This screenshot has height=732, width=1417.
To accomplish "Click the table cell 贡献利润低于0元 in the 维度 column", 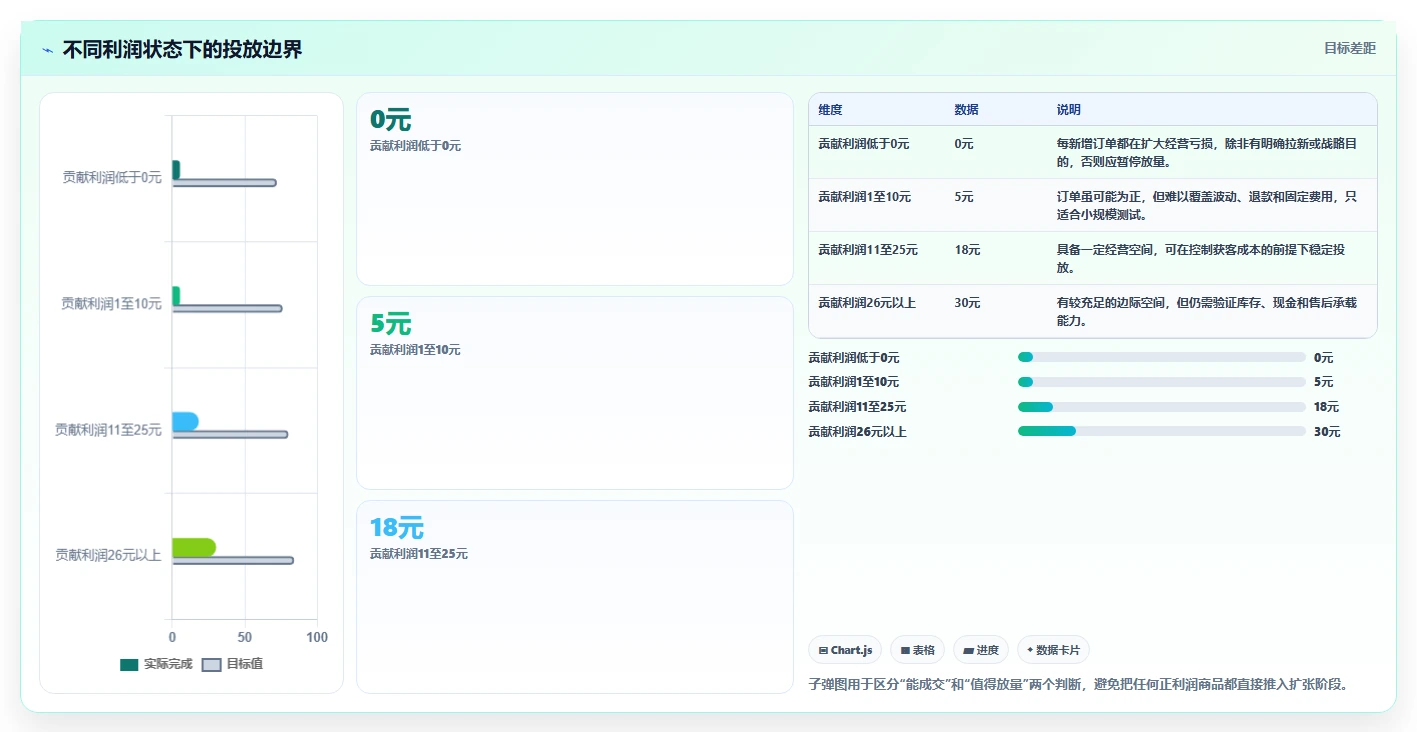I will tap(864, 144).
